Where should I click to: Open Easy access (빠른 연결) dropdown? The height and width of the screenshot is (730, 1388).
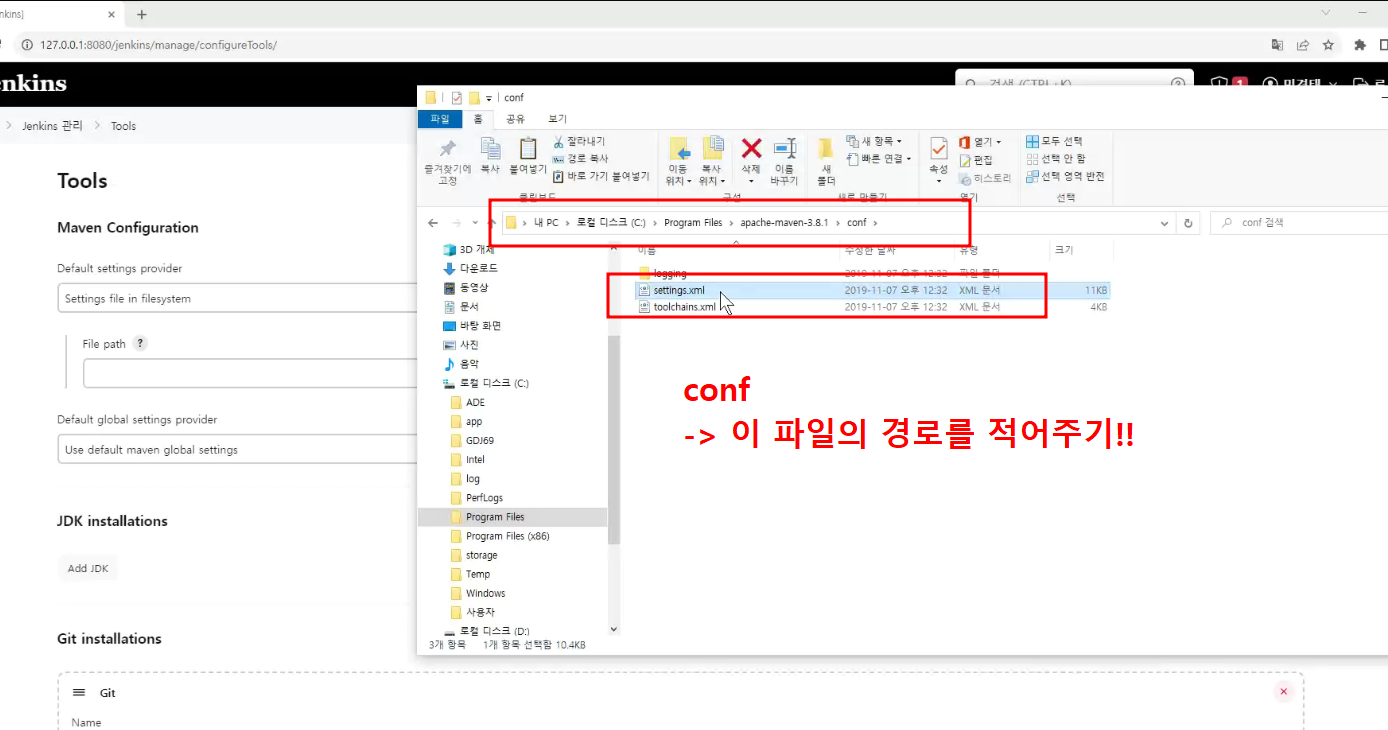(879, 158)
